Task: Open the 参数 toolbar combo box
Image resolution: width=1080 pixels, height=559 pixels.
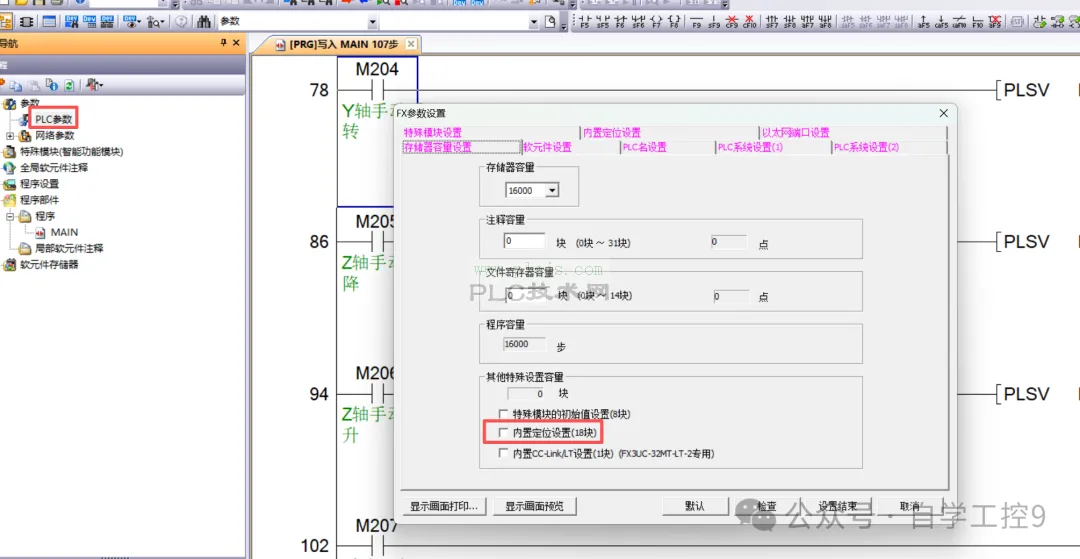Action: click(373, 22)
